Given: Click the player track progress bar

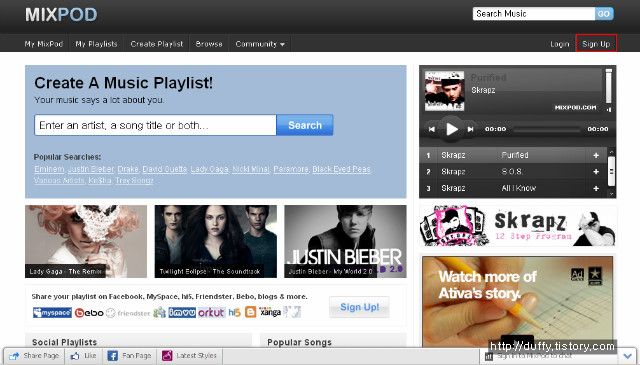Looking at the screenshot, I should point(547,129).
